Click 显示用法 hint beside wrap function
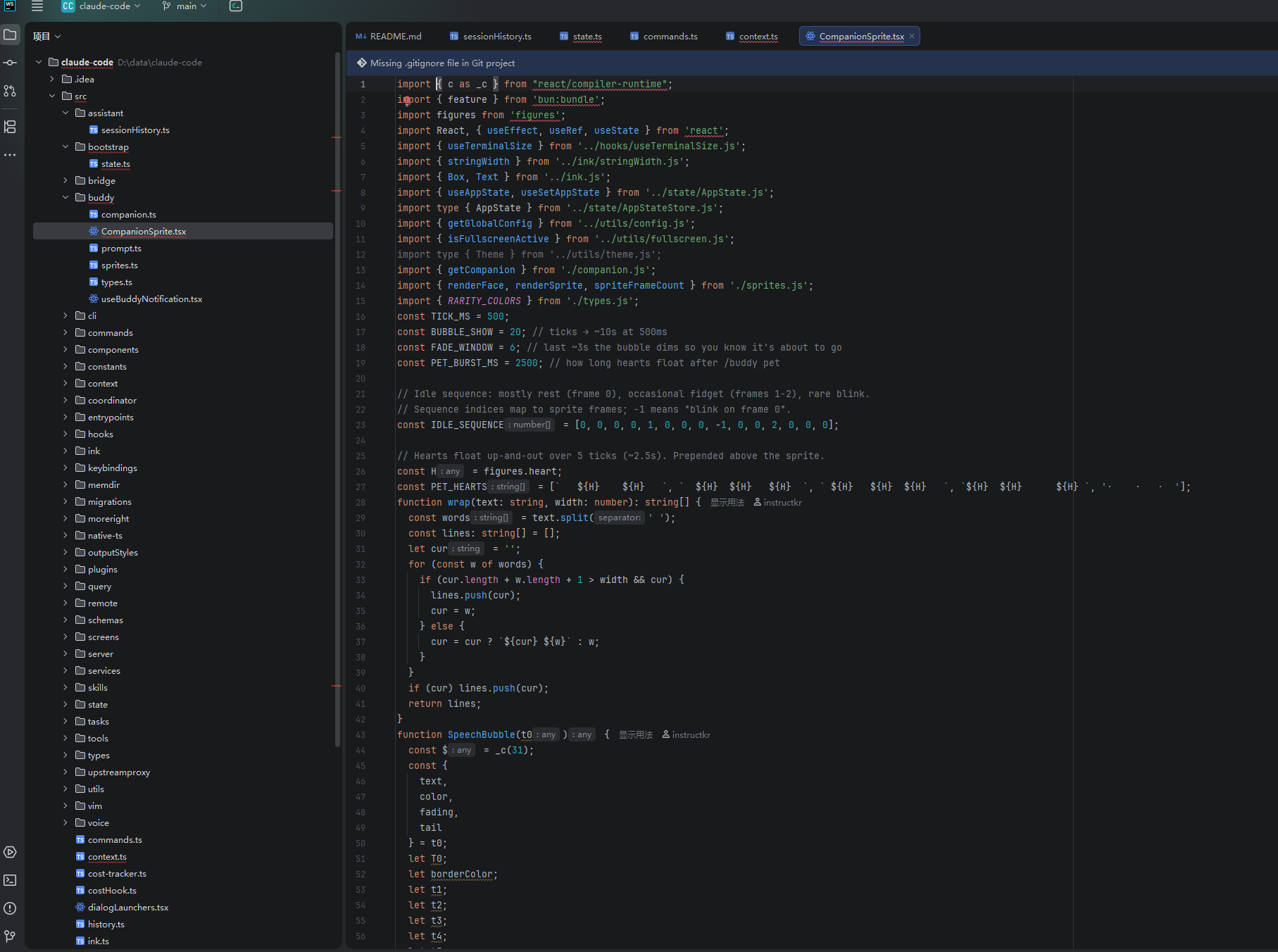The height and width of the screenshot is (952, 1278). tap(727, 503)
